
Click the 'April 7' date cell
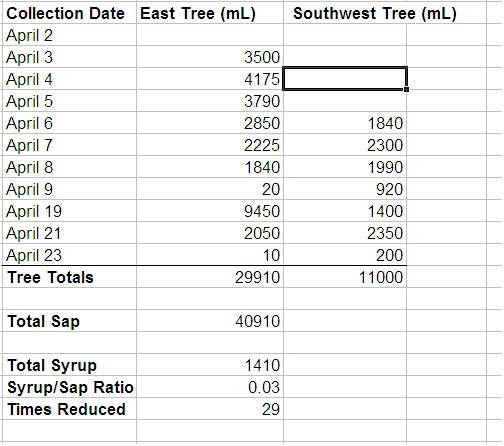point(69,145)
